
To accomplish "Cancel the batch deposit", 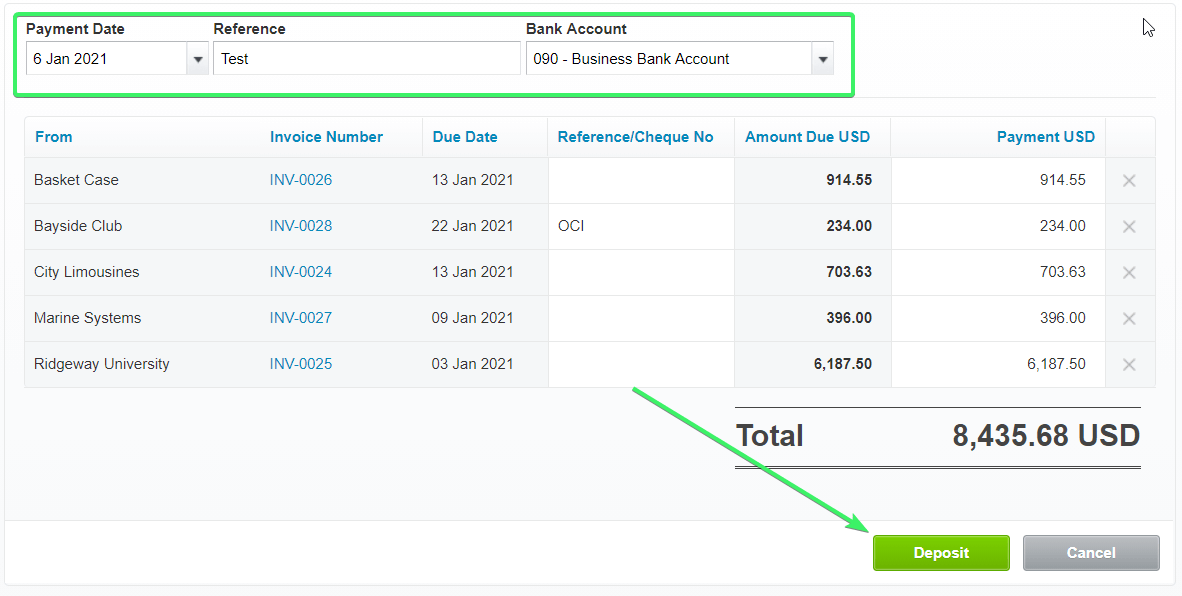I will click(1091, 552).
